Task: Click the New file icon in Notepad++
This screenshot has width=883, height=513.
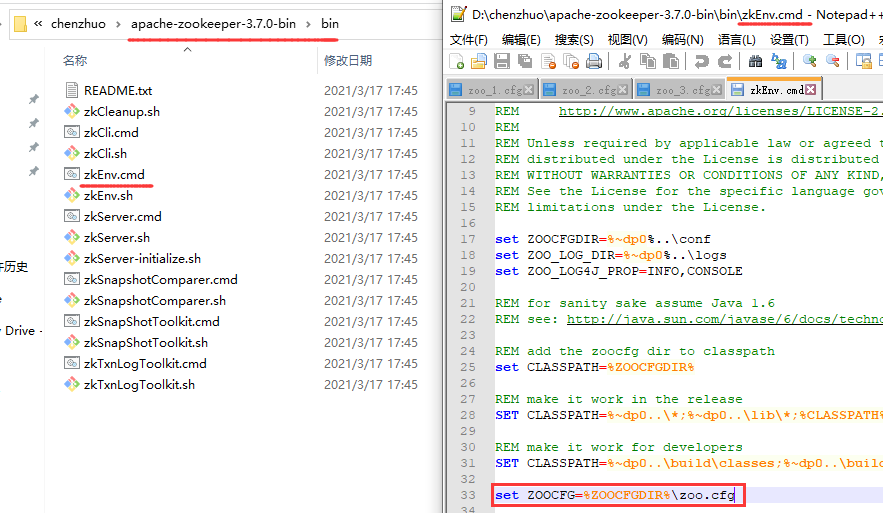Action: tap(457, 63)
